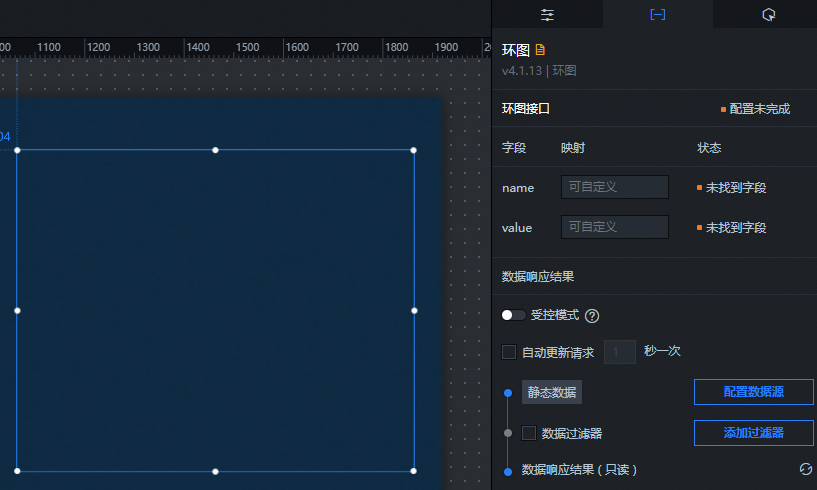Click the 数据响应结果 section heading

click(x=538, y=276)
